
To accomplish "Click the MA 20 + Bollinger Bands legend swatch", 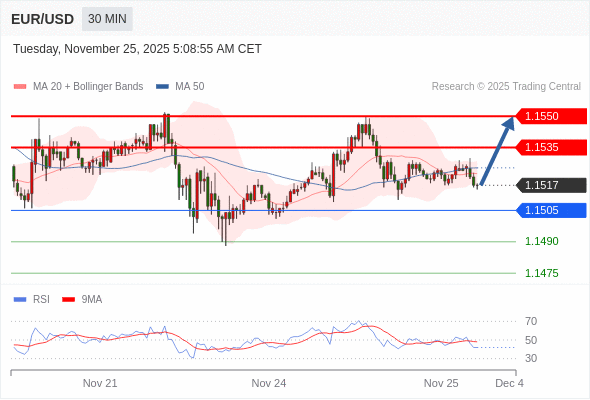I will (x=20, y=87).
